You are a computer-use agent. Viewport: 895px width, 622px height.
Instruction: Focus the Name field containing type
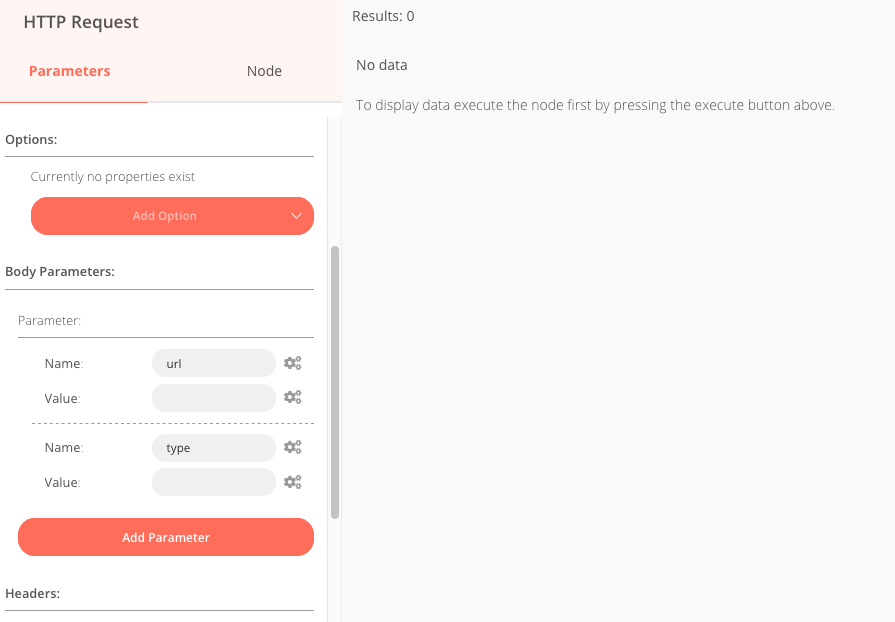[214, 447]
